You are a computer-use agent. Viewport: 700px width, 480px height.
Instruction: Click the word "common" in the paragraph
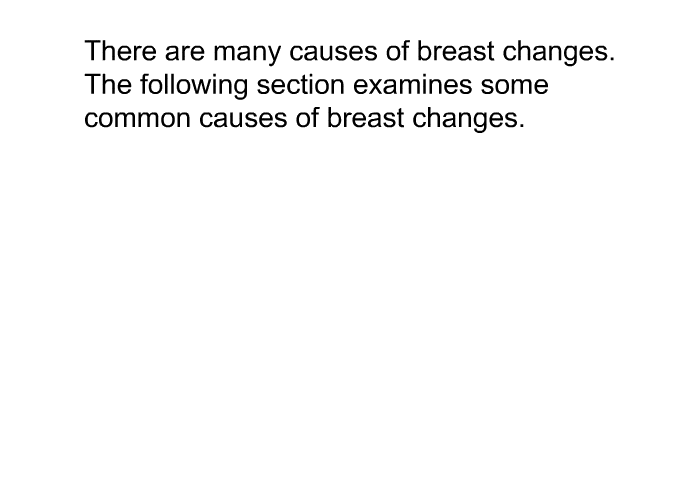click(x=137, y=120)
